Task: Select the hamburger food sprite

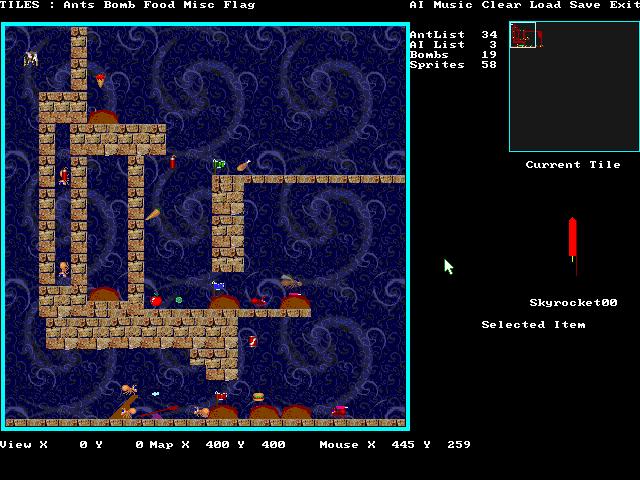Action: tap(258, 397)
